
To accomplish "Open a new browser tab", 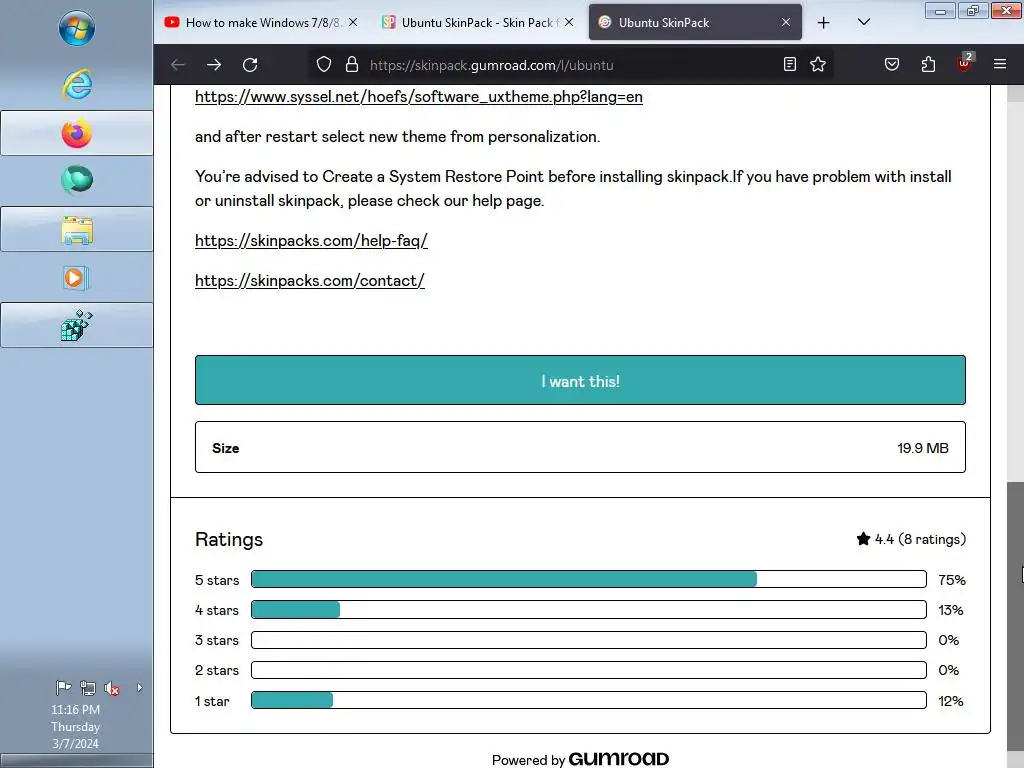I will click(x=824, y=23).
